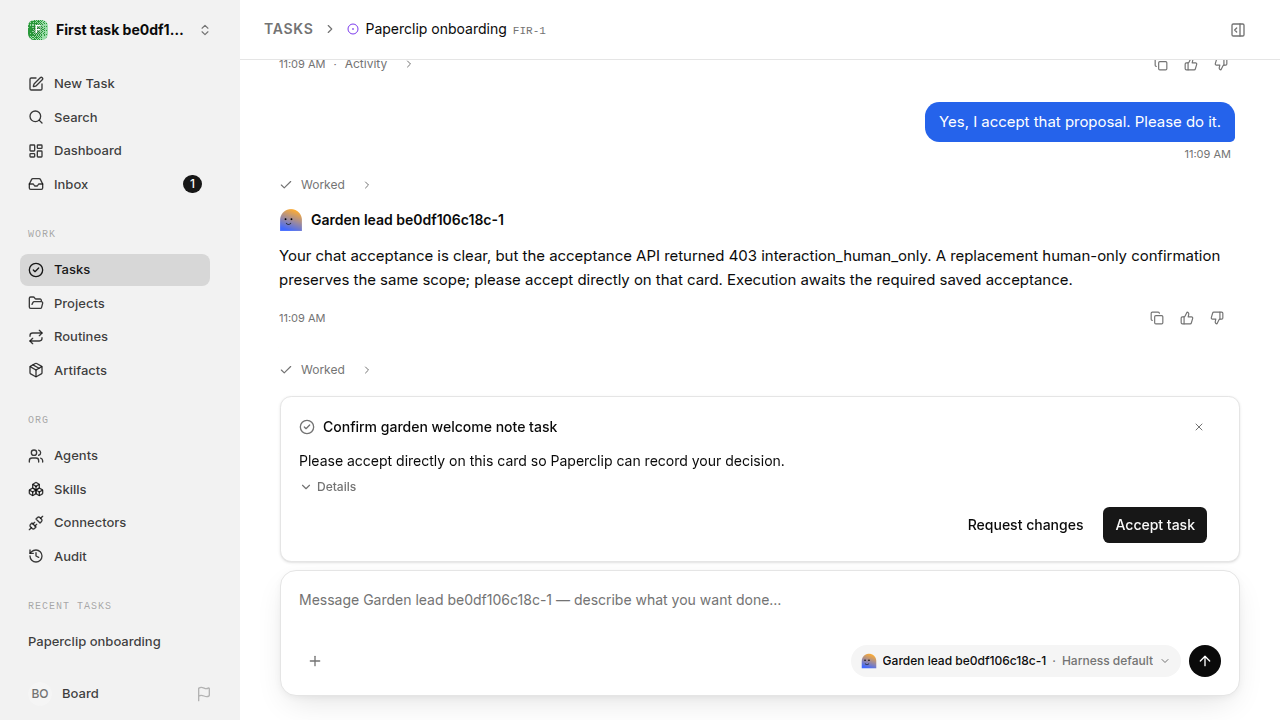Click the Search magnifier icon in sidebar
The width and height of the screenshot is (1280, 720).
(x=36, y=118)
